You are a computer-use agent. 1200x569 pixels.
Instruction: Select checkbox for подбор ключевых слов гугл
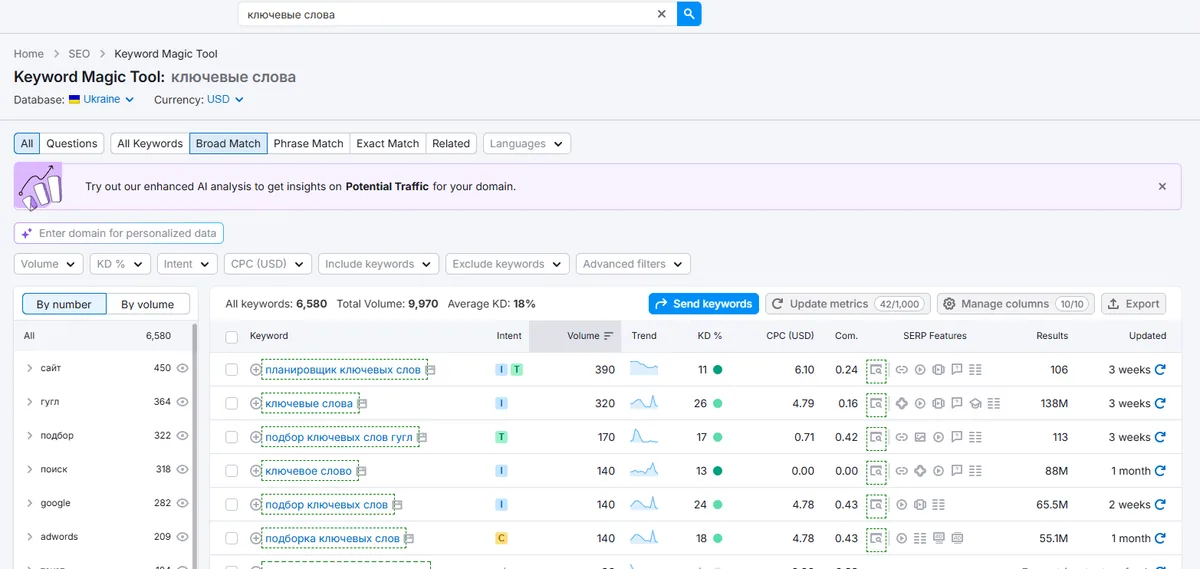click(232, 437)
